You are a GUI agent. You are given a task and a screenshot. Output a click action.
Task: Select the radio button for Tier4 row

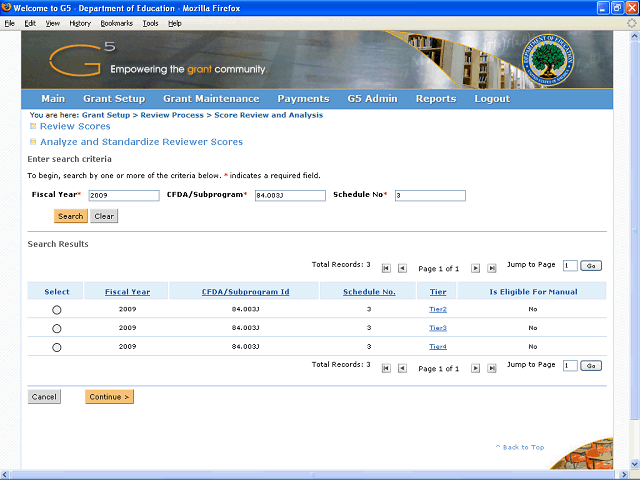(x=56, y=347)
